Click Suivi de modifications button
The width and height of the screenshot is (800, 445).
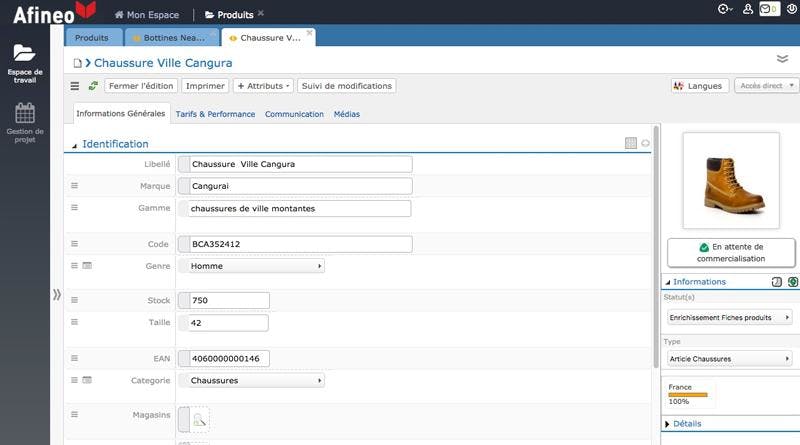(347, 86)
